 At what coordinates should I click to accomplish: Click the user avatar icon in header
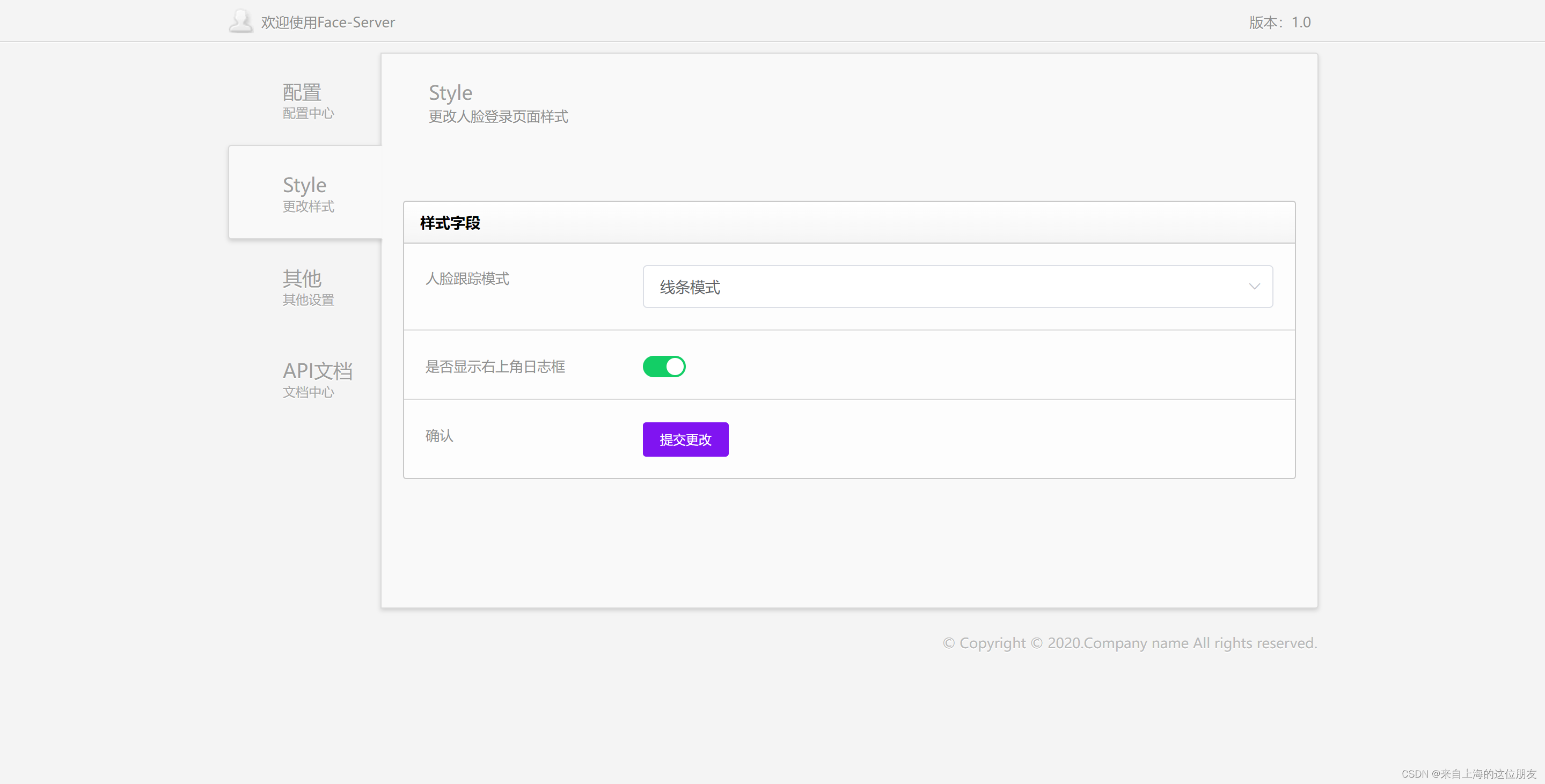(241, 21)
